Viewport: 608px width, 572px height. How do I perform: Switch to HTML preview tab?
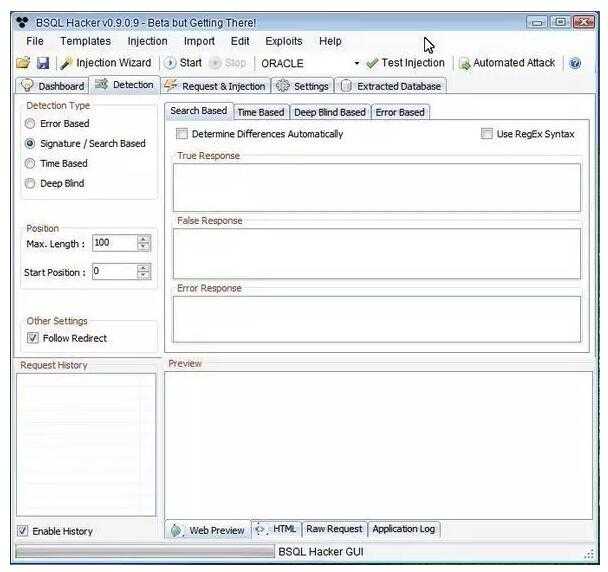click(276, 529)
